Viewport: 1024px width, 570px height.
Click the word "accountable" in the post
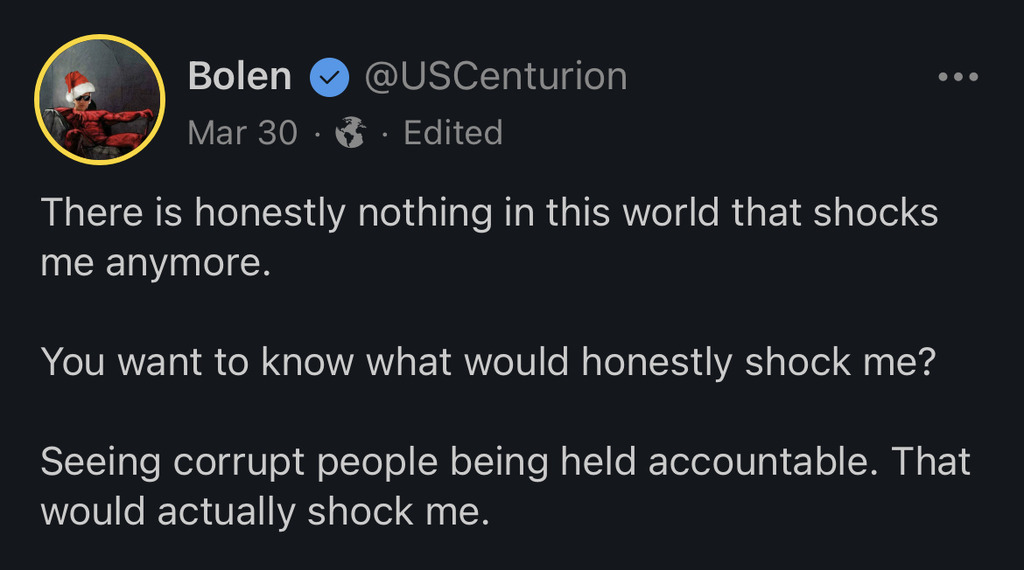pos(761,461)
